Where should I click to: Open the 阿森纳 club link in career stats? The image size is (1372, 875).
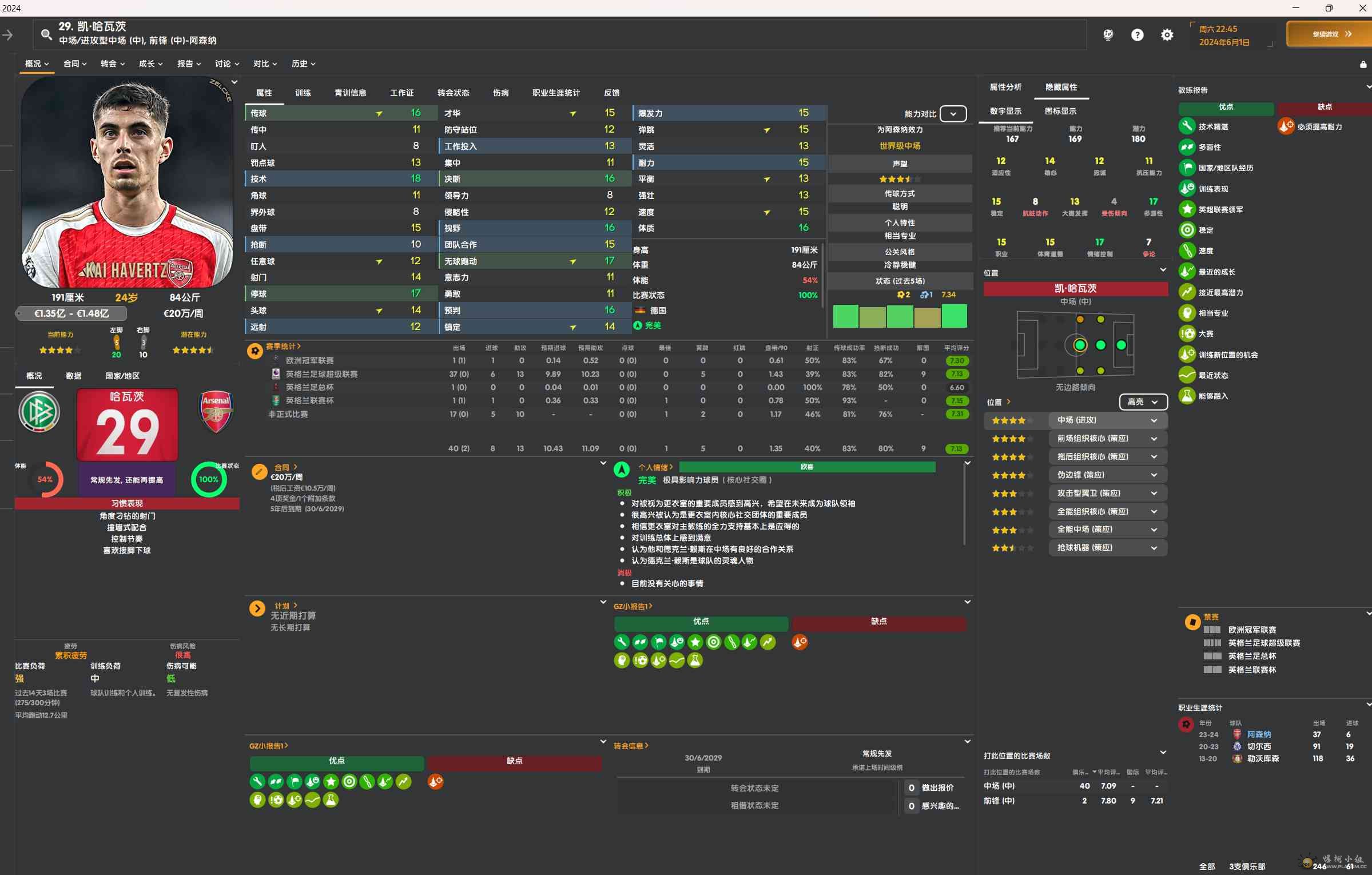(1259, 734)
